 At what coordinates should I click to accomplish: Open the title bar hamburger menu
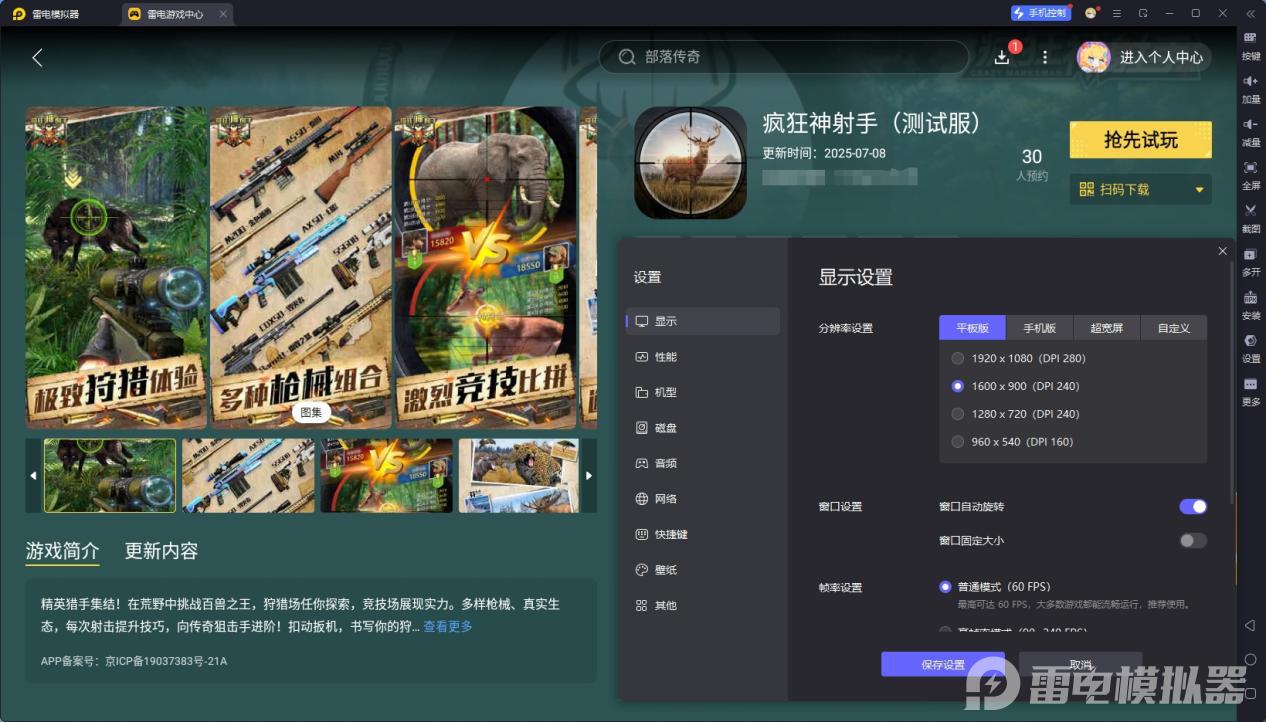[x=1116, y=13]
